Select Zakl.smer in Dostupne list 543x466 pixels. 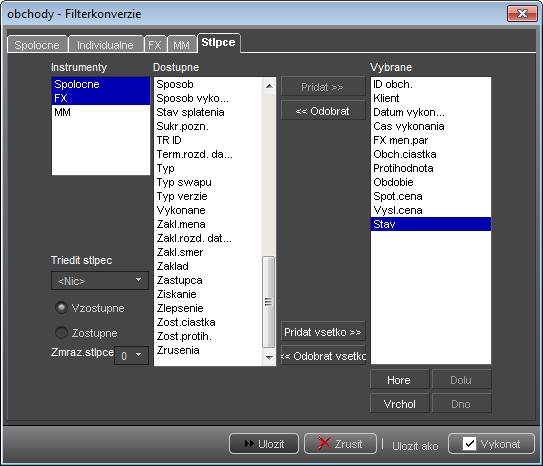[x=208, y=252]
